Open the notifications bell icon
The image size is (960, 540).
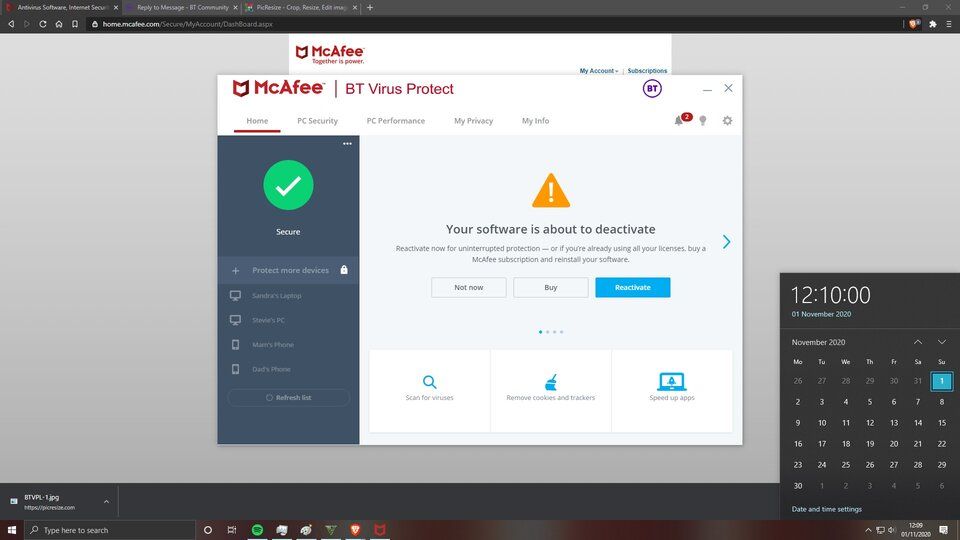[679, 121]
